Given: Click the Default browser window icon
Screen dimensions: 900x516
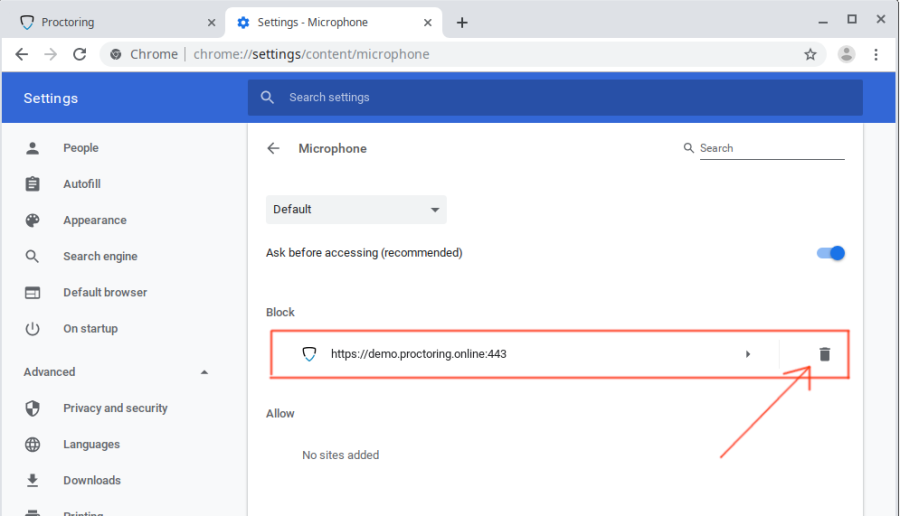Looking at the screenshot, I should [x=32, y=293].
